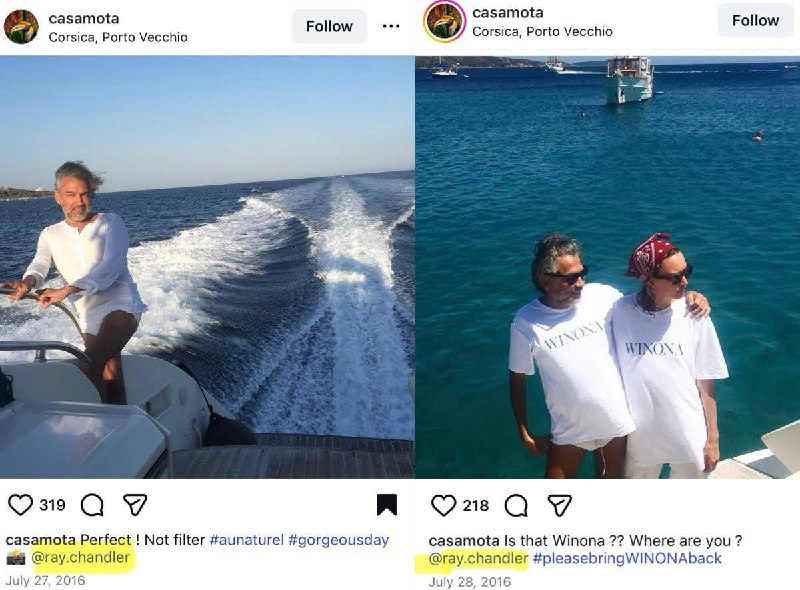Open casamota avatar on left post
The width and height of the screenshot is (800, 590).
(x=21, y=27)
